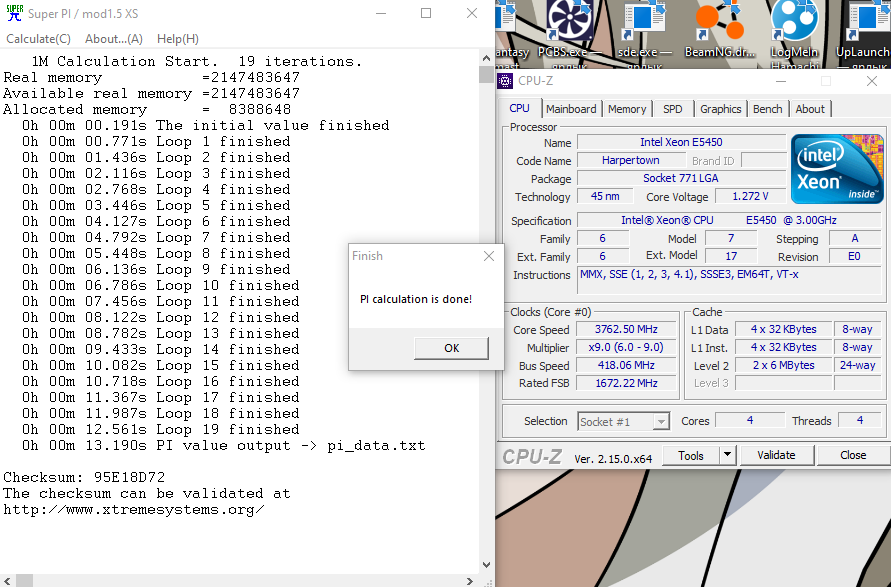Click the x9.0 multiplier value
This screenshot has width=891, height=587.
(x=626, y=347)
